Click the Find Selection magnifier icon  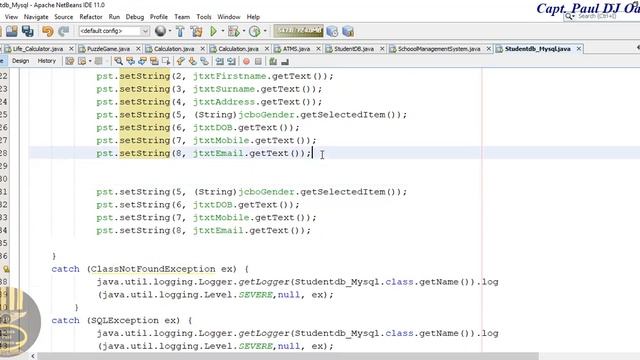coord(118,61)
